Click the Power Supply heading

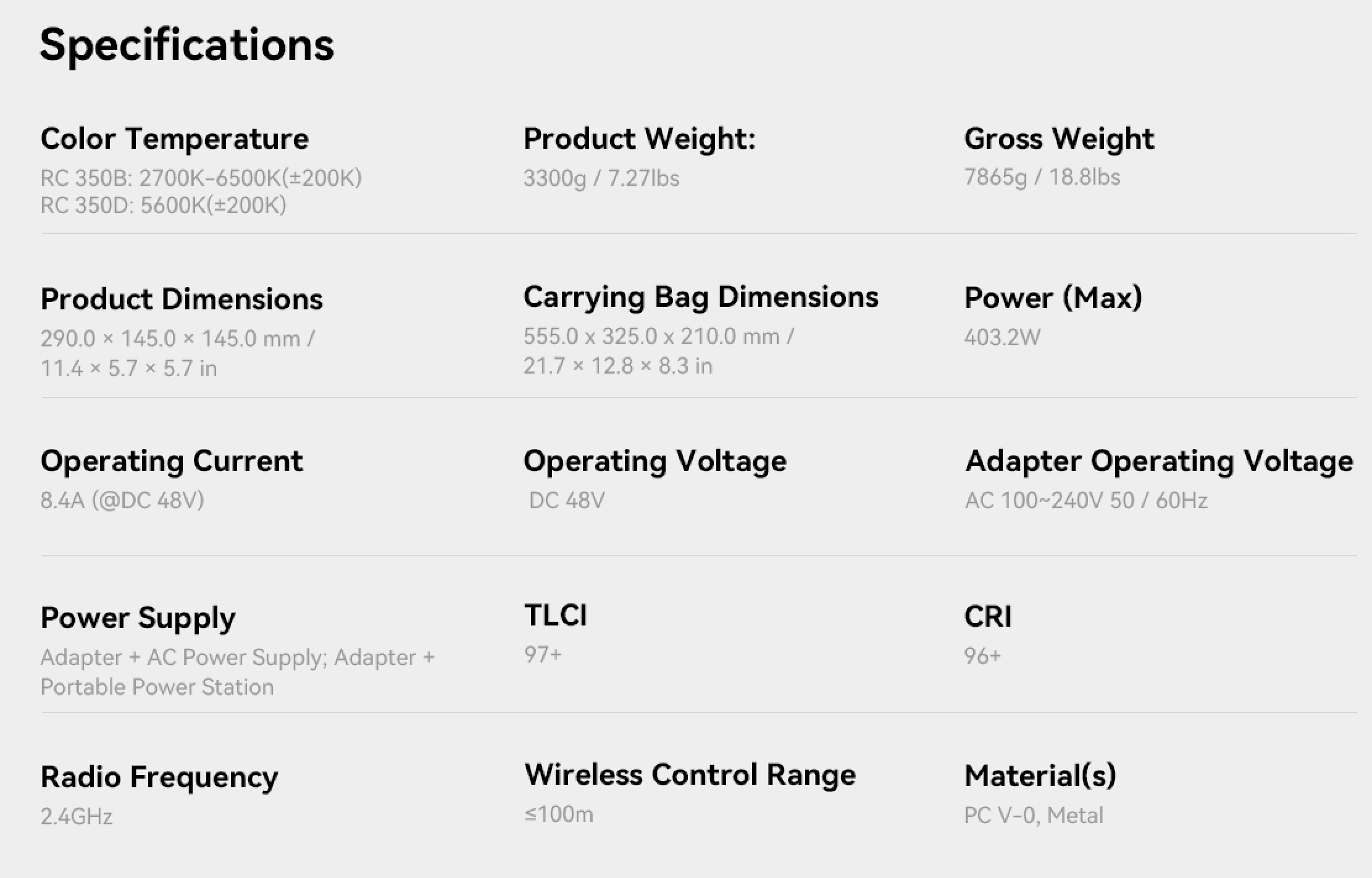point(138,617)
